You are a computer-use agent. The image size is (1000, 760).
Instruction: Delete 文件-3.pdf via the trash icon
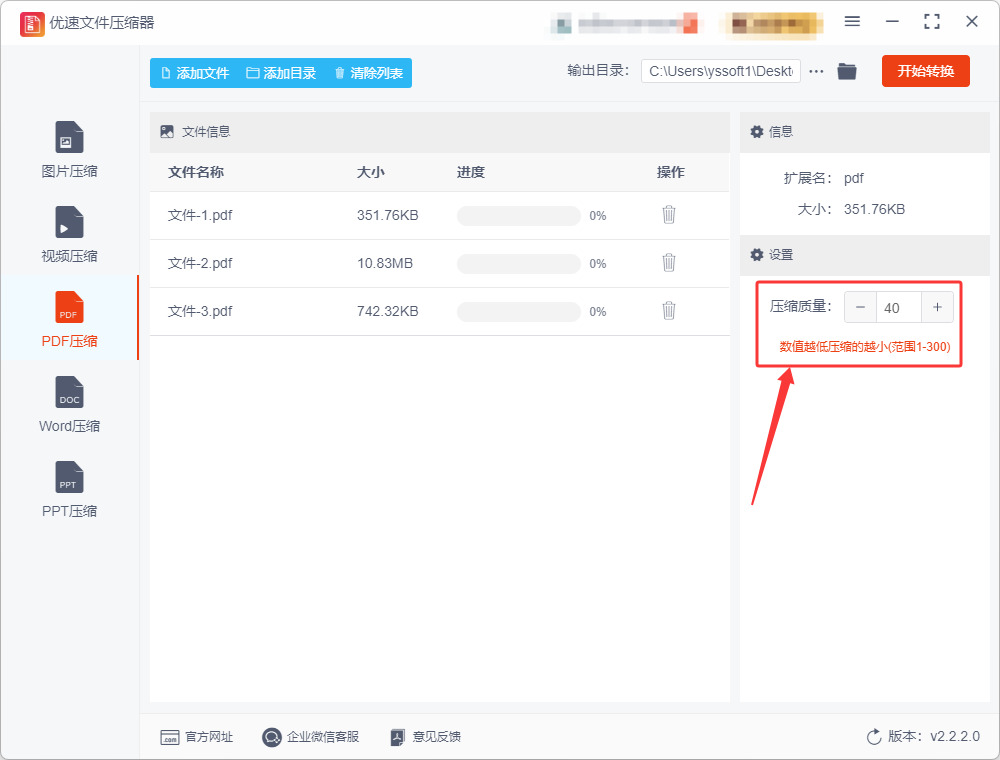tap(668, 311)
